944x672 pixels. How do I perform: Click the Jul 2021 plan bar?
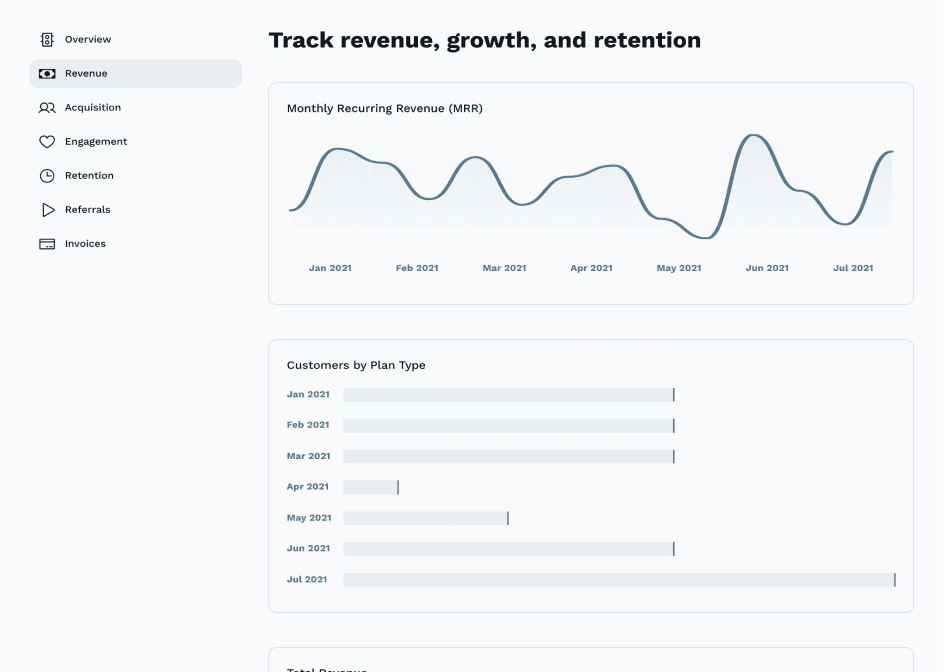point(618,580)
